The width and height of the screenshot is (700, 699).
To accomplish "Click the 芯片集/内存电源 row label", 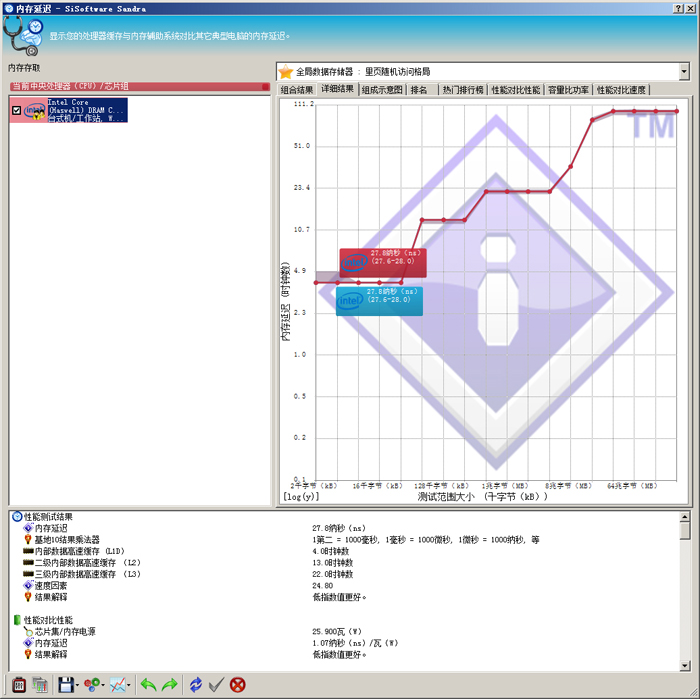I will [x=65, y=631].
